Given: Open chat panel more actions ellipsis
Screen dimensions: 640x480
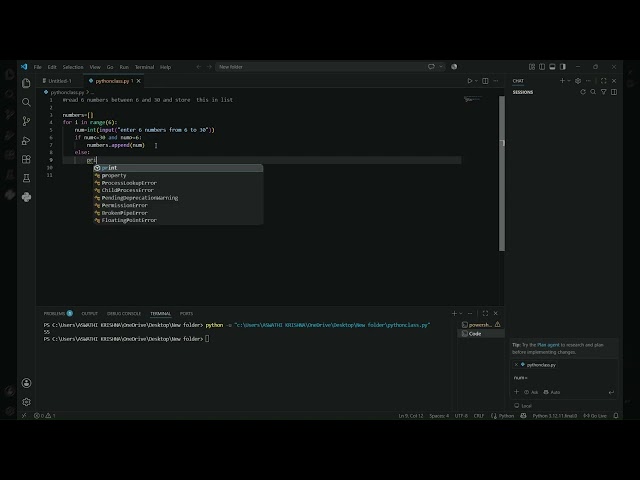Looking at the screenshot, I should coord(588,81).
